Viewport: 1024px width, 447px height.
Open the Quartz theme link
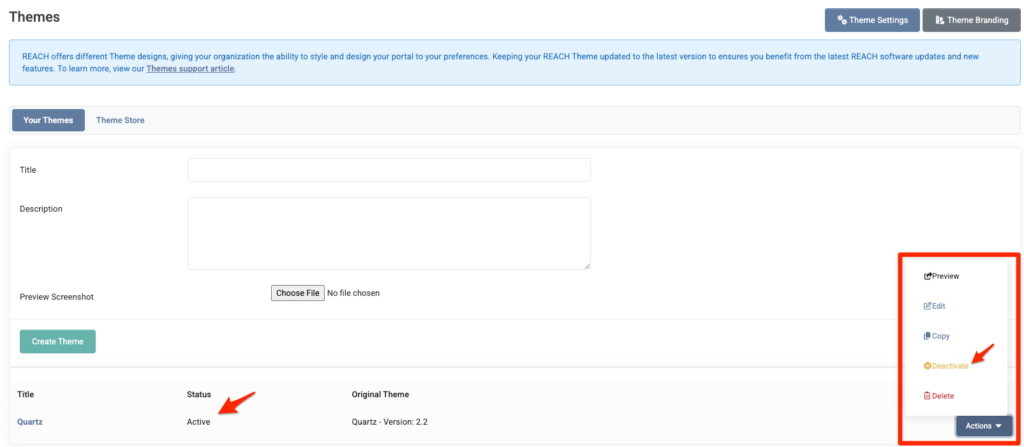tap(30, 422)
